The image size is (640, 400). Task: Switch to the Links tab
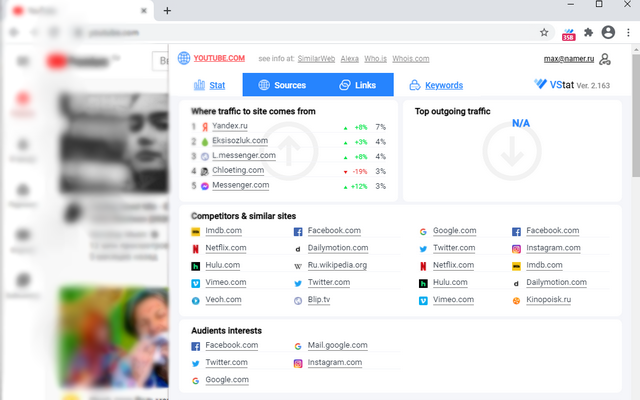[358, 85]
